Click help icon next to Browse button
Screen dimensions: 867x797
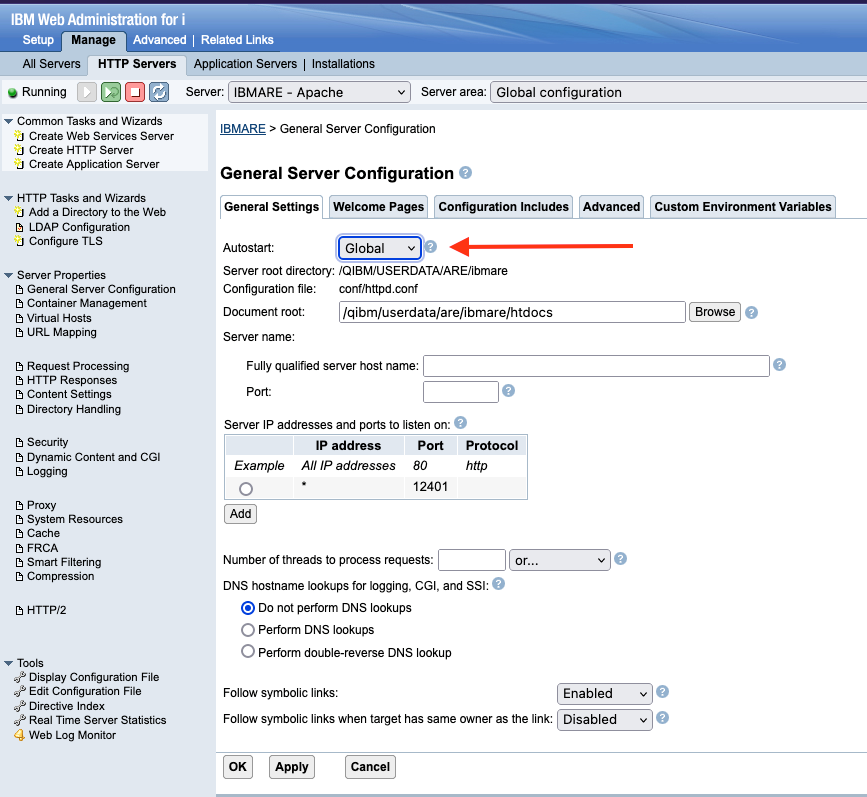(751, 312)
